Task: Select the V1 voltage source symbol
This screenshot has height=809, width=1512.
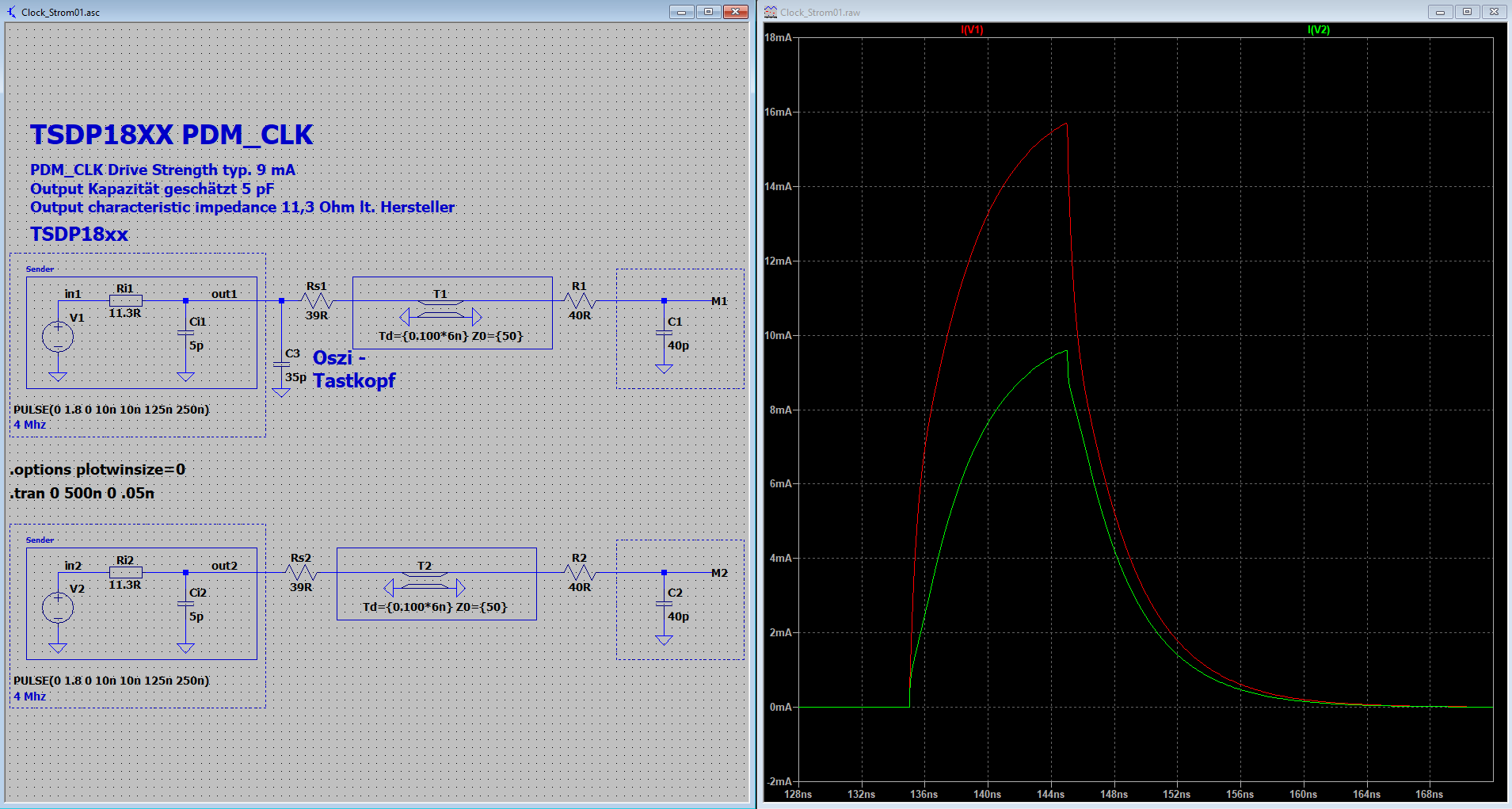Action: click(58, 337)
